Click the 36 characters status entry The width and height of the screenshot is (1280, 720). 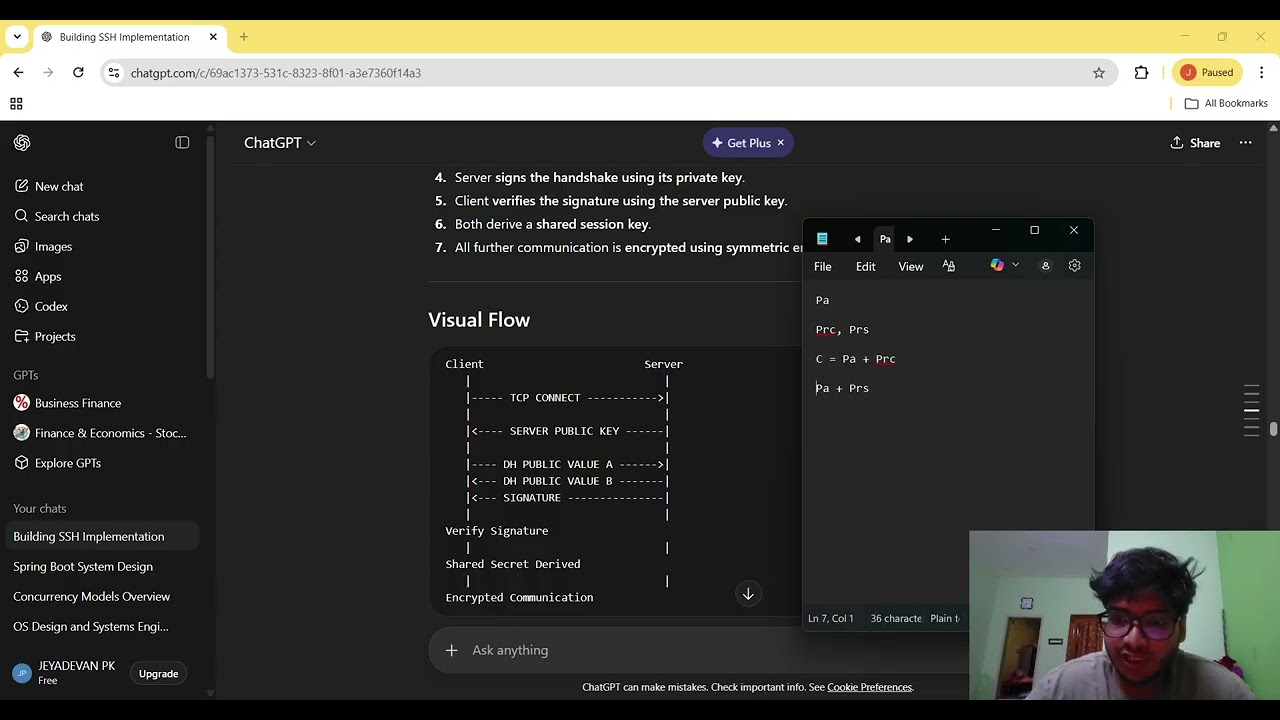click(896, 618)
